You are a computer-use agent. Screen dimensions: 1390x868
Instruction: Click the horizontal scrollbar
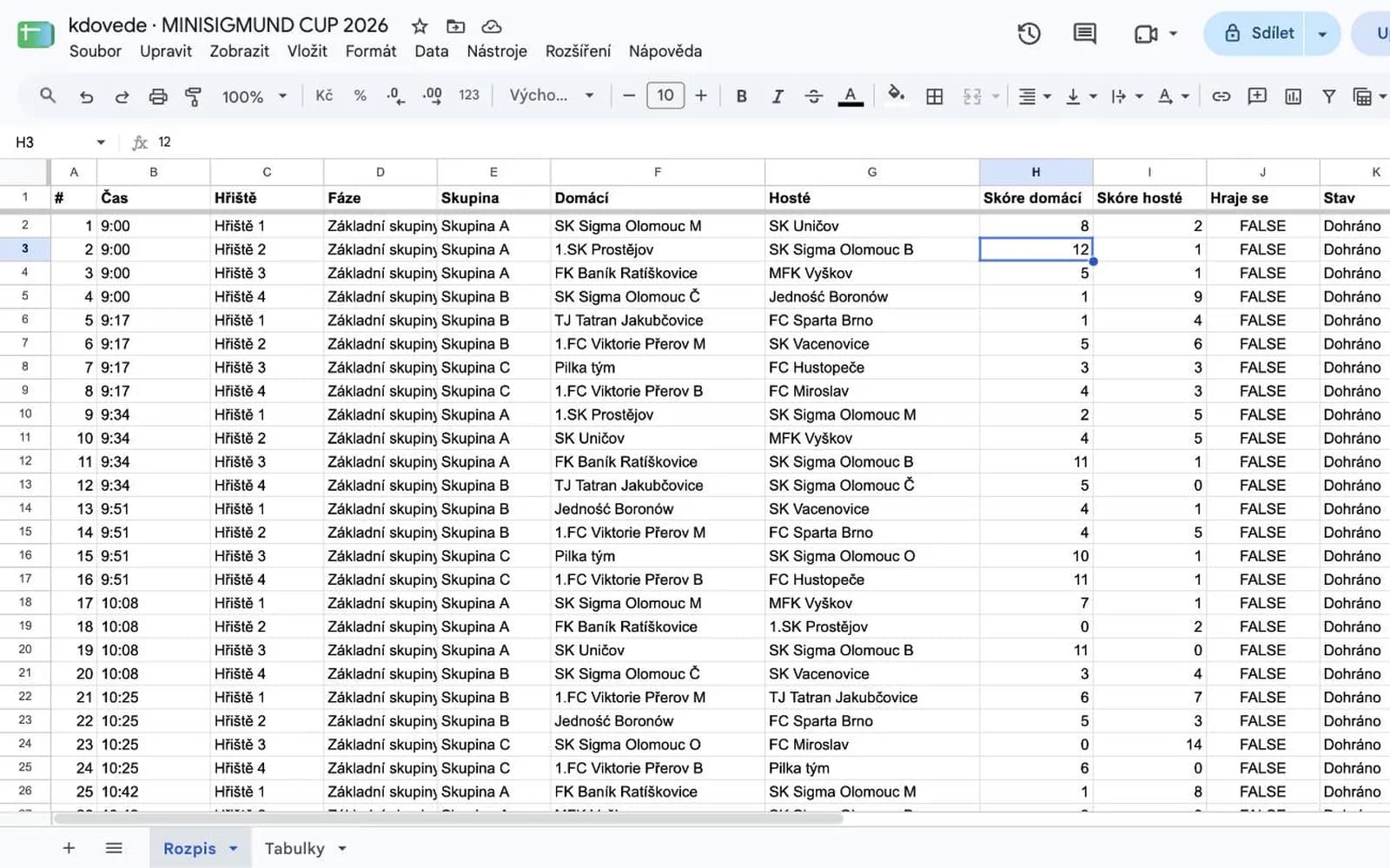point(447,818)
